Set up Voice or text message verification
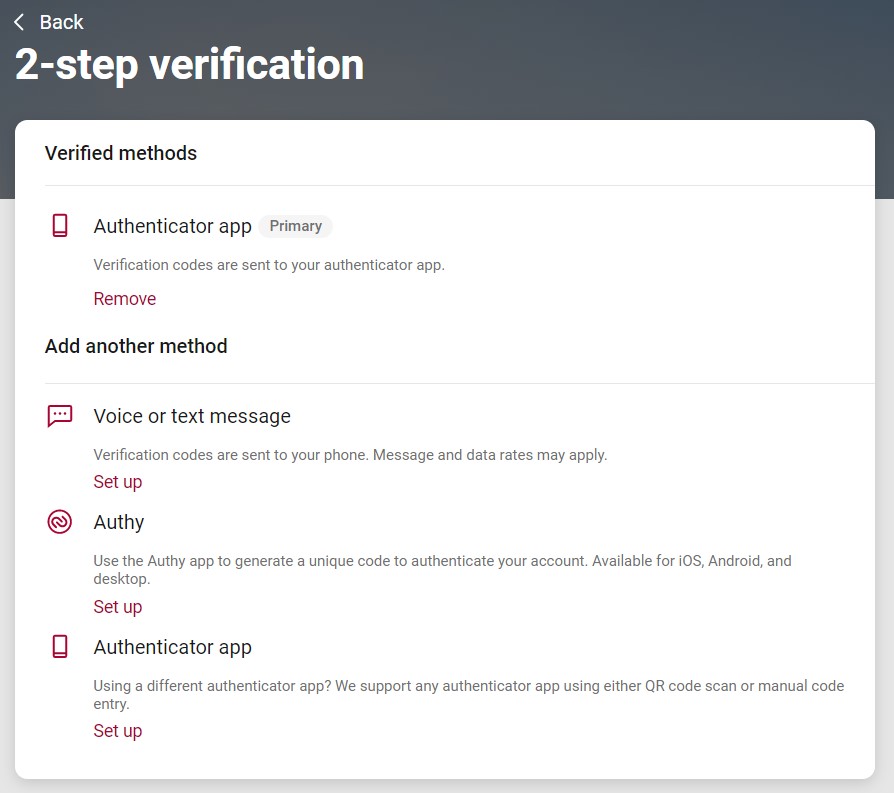This screenshot has width=894, height=793. point(118,482)
